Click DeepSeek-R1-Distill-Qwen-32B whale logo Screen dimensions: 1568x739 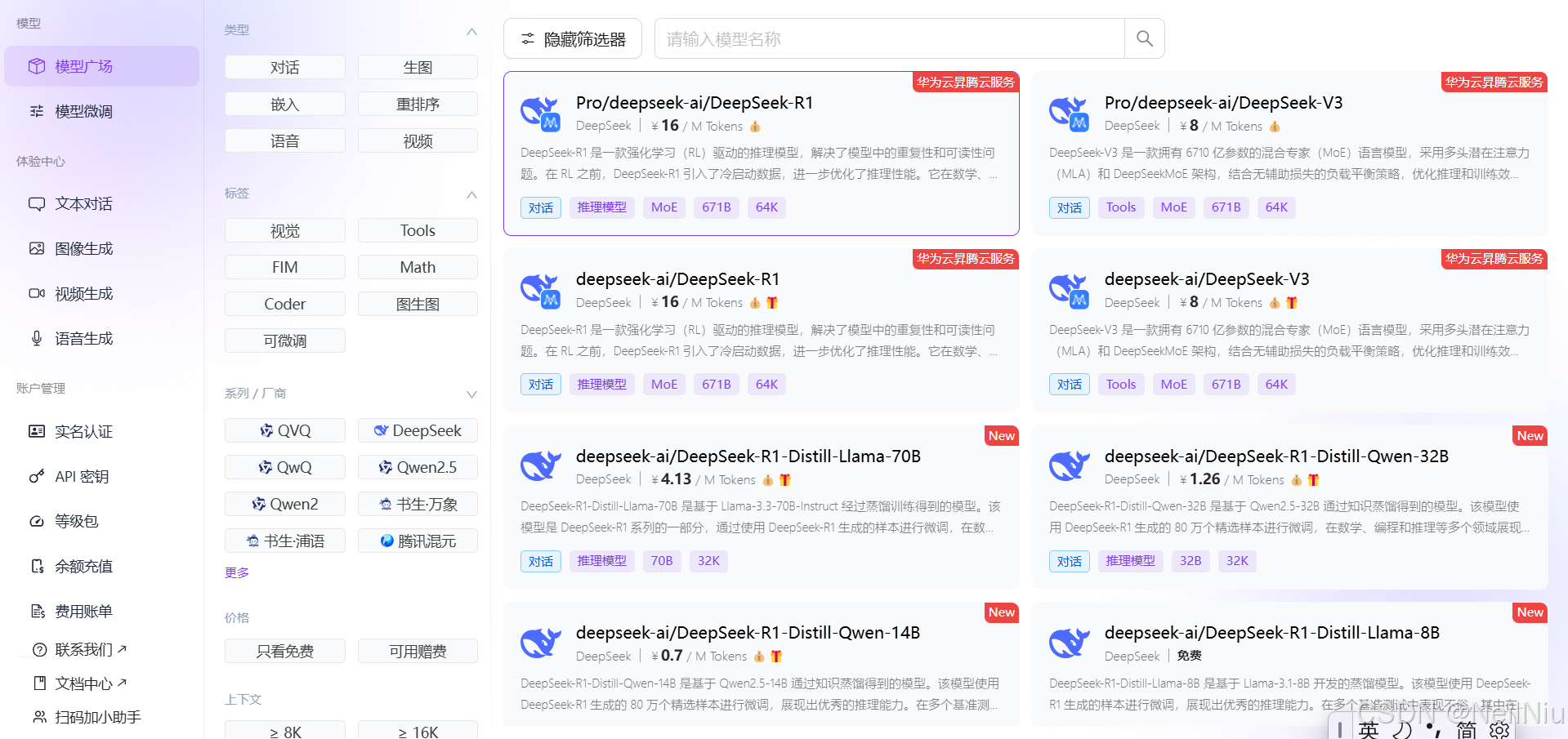pyautogui.click(x=1069, y=466)
